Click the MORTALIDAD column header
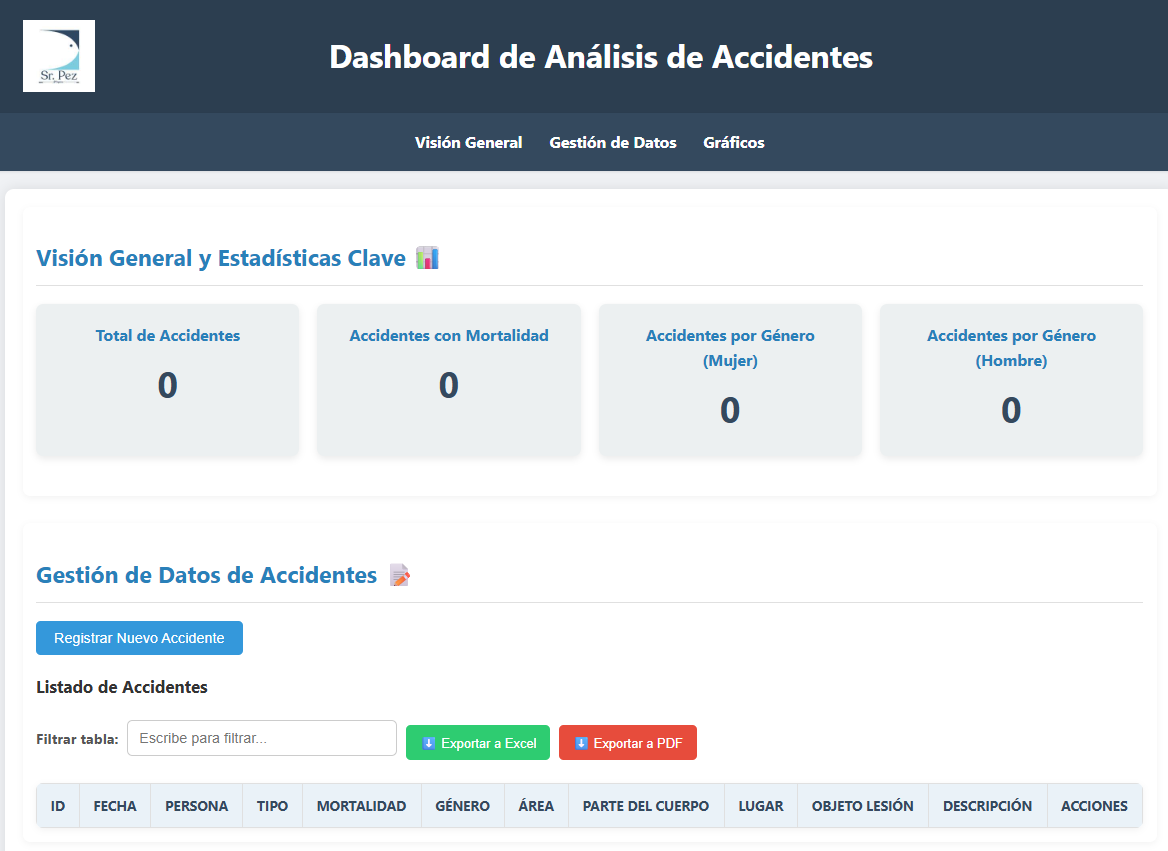 click(361, 806)
